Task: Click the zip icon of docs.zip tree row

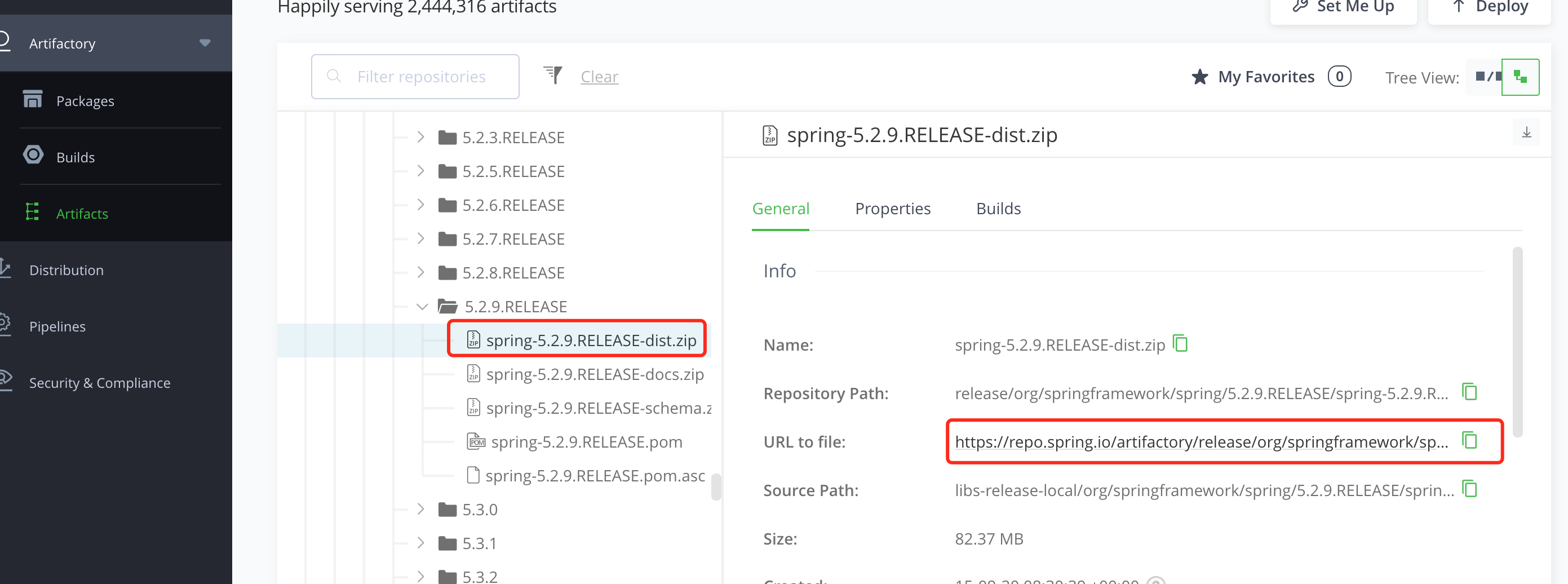Action: tap(473, 373)
